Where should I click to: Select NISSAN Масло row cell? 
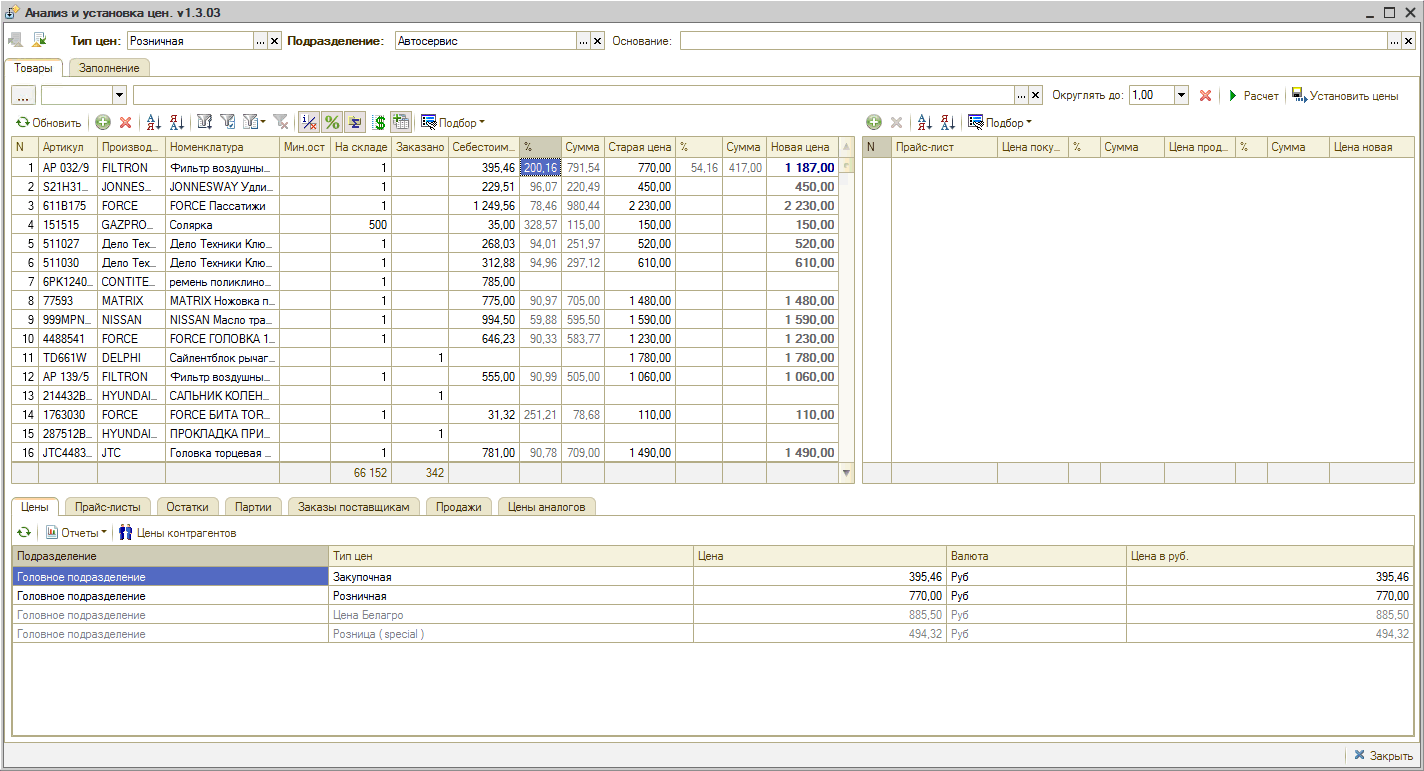(x=222, y=320)
